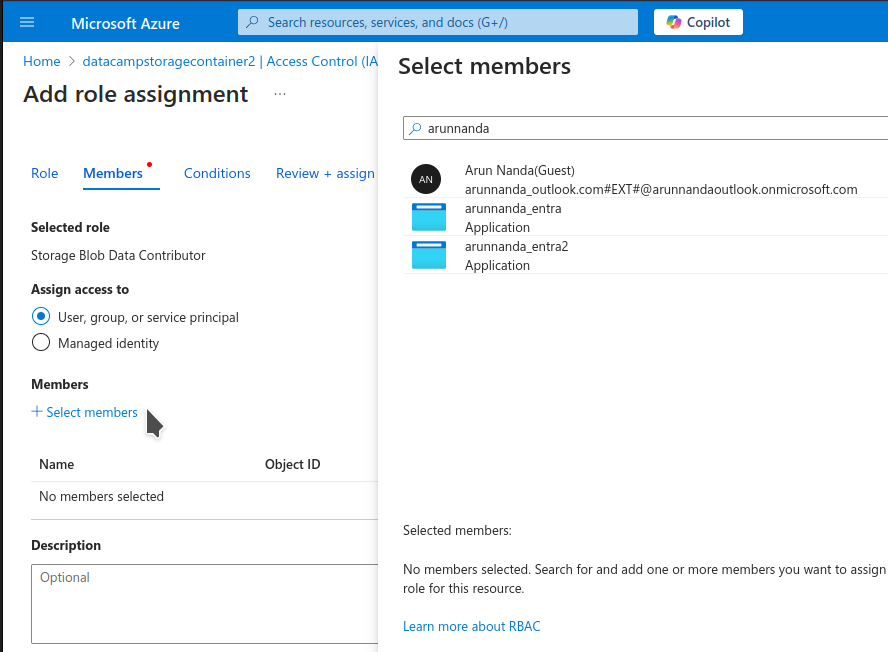
Task: Click the Microsoft Azure portal title
Action: pos(125,23)
